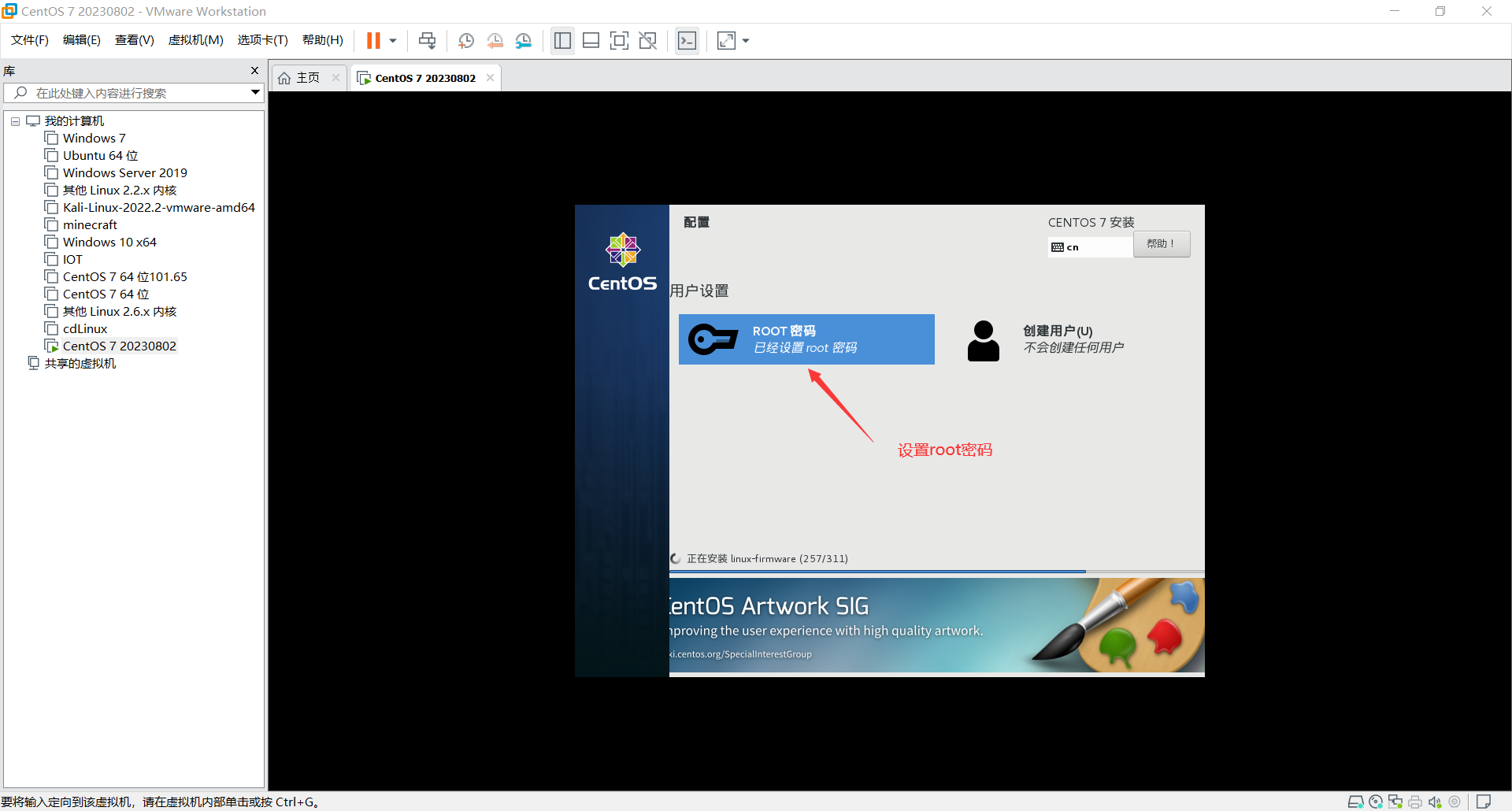The height and width of the screenshot is (811, 1512).
Task: Enter full screen mode
Action: pos(620,40)
